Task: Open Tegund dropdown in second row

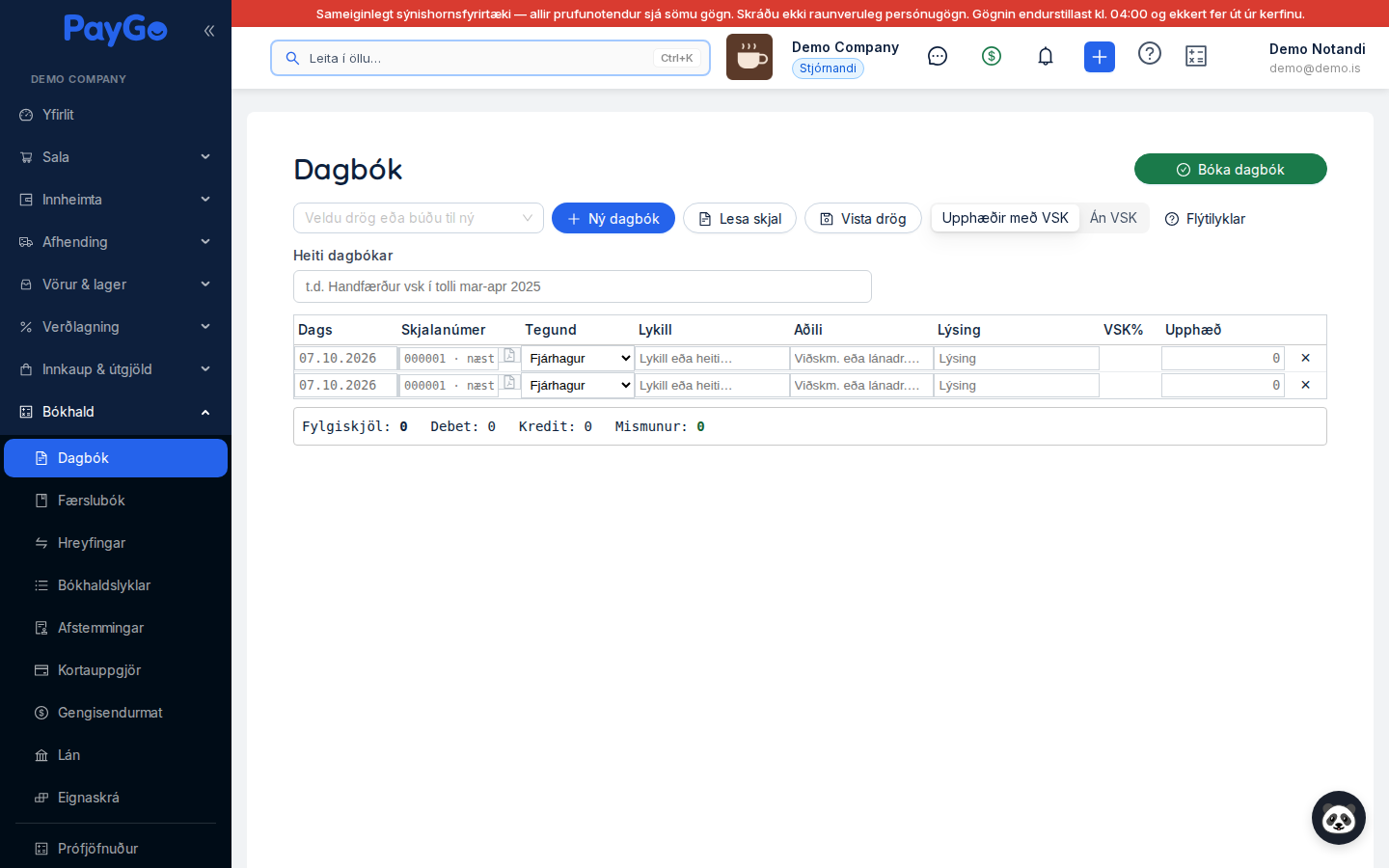Action: pos(578,385)
